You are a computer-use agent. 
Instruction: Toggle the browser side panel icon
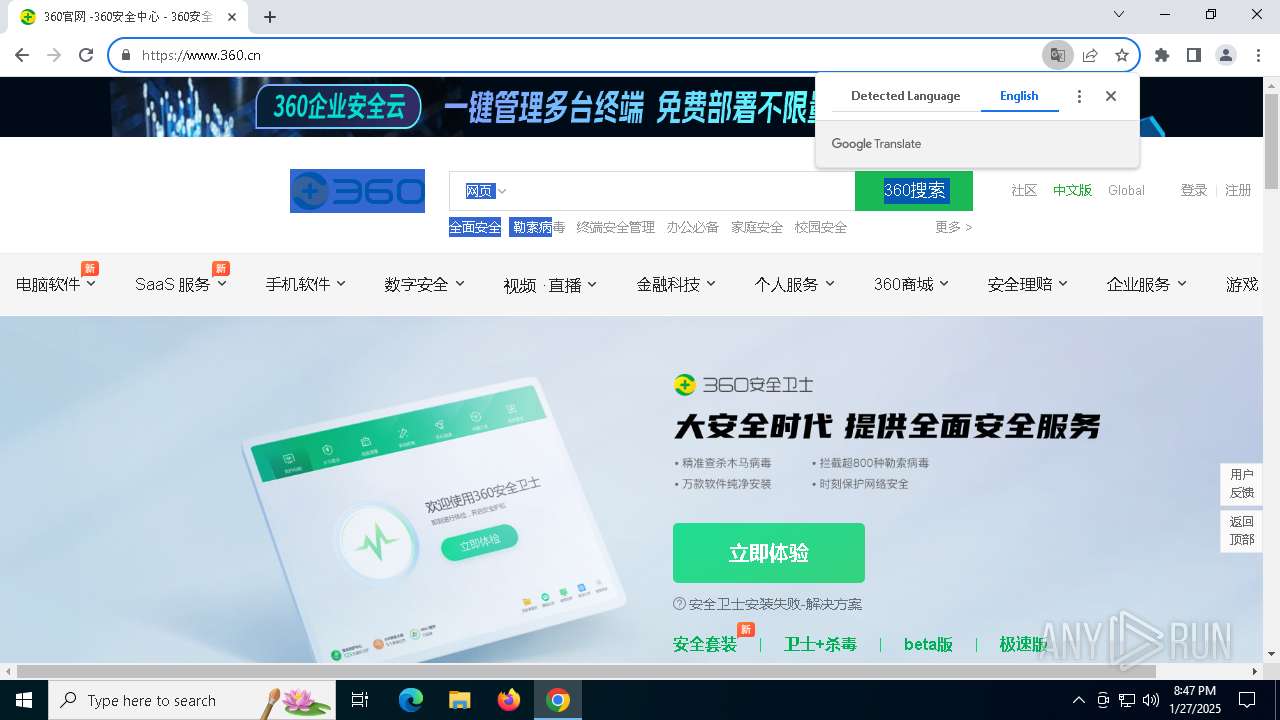click(1194, 55)
